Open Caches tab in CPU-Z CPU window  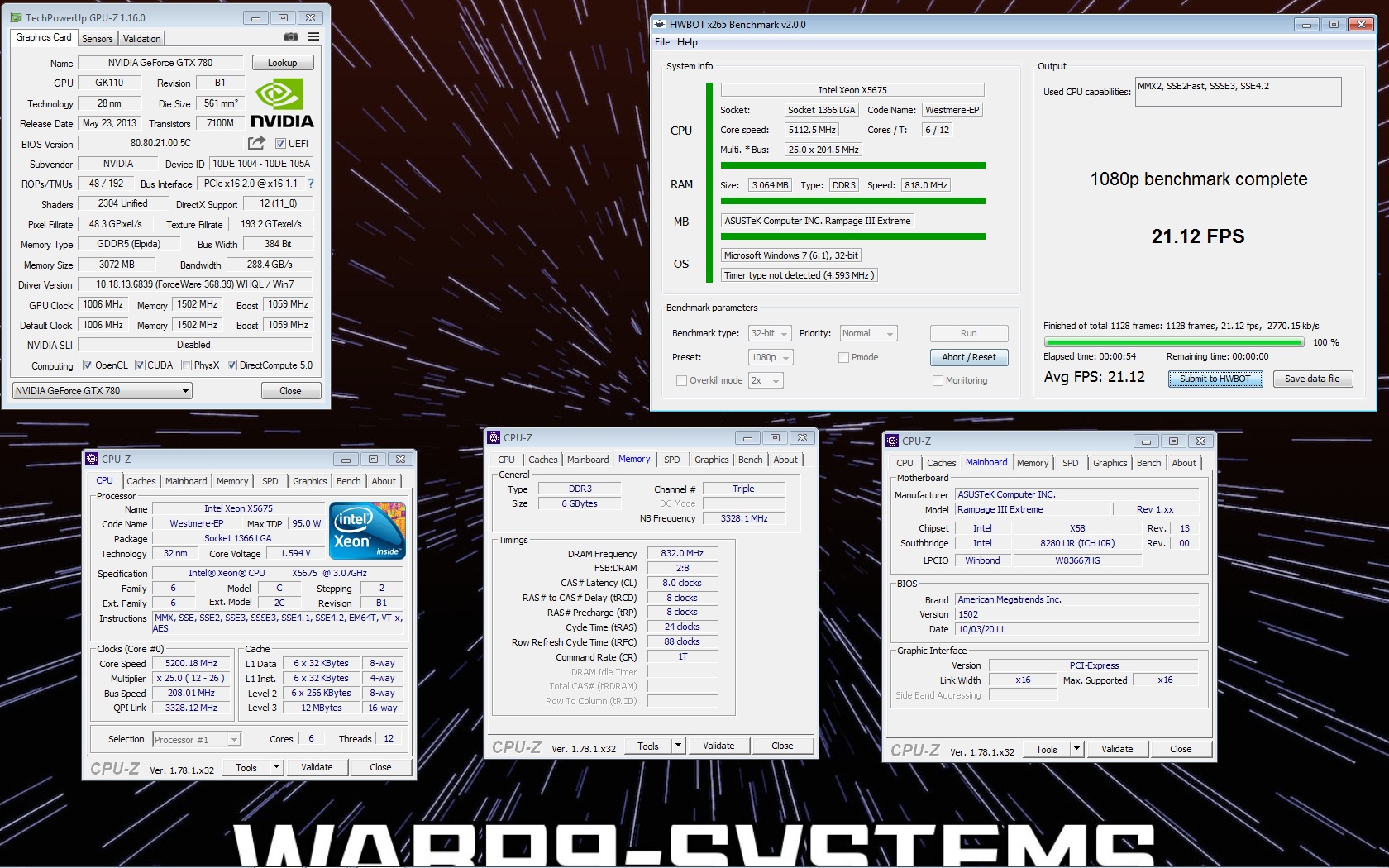pos(141,481)
